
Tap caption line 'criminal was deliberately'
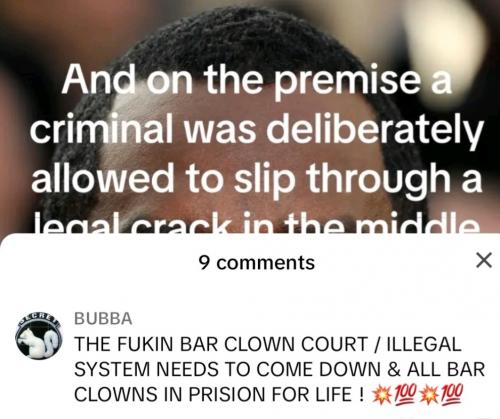[257, 129]
